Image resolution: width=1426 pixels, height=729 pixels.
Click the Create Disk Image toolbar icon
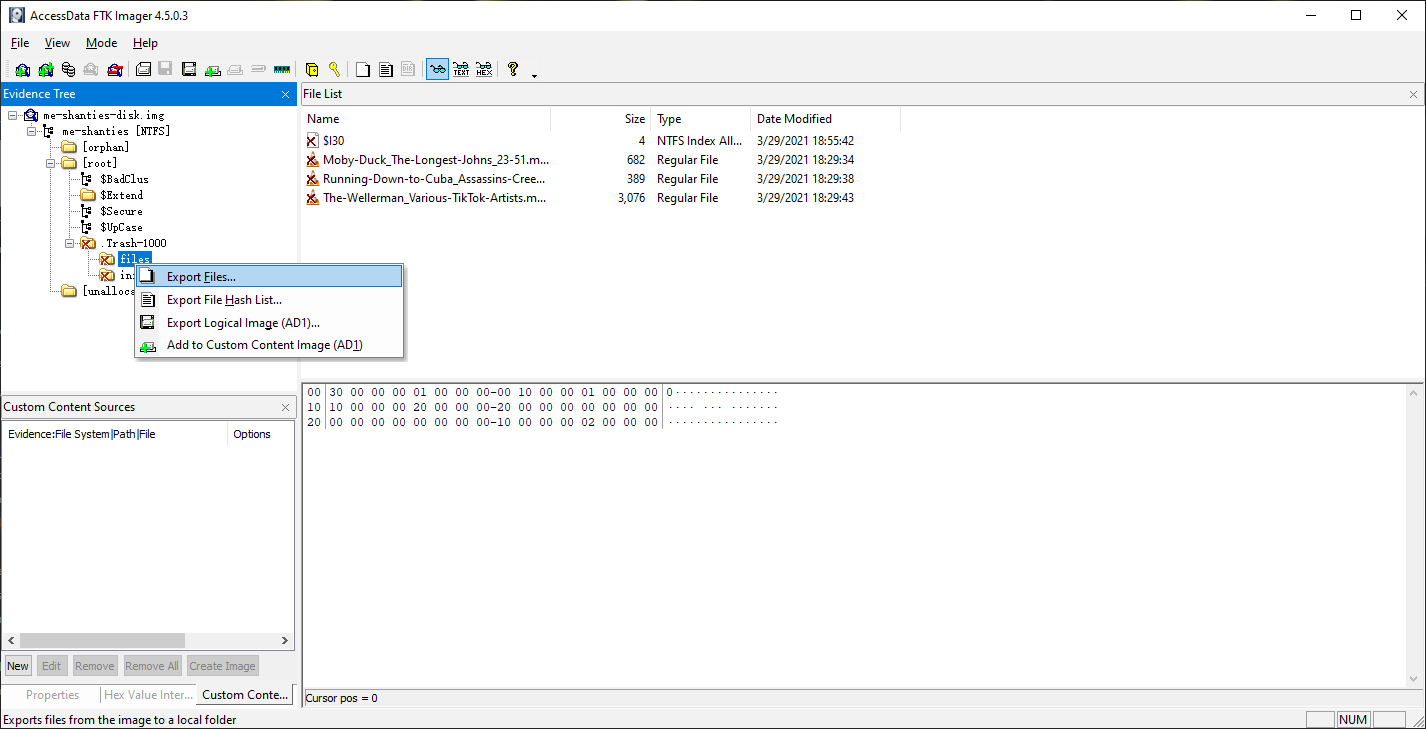click(x=143, y=69)
